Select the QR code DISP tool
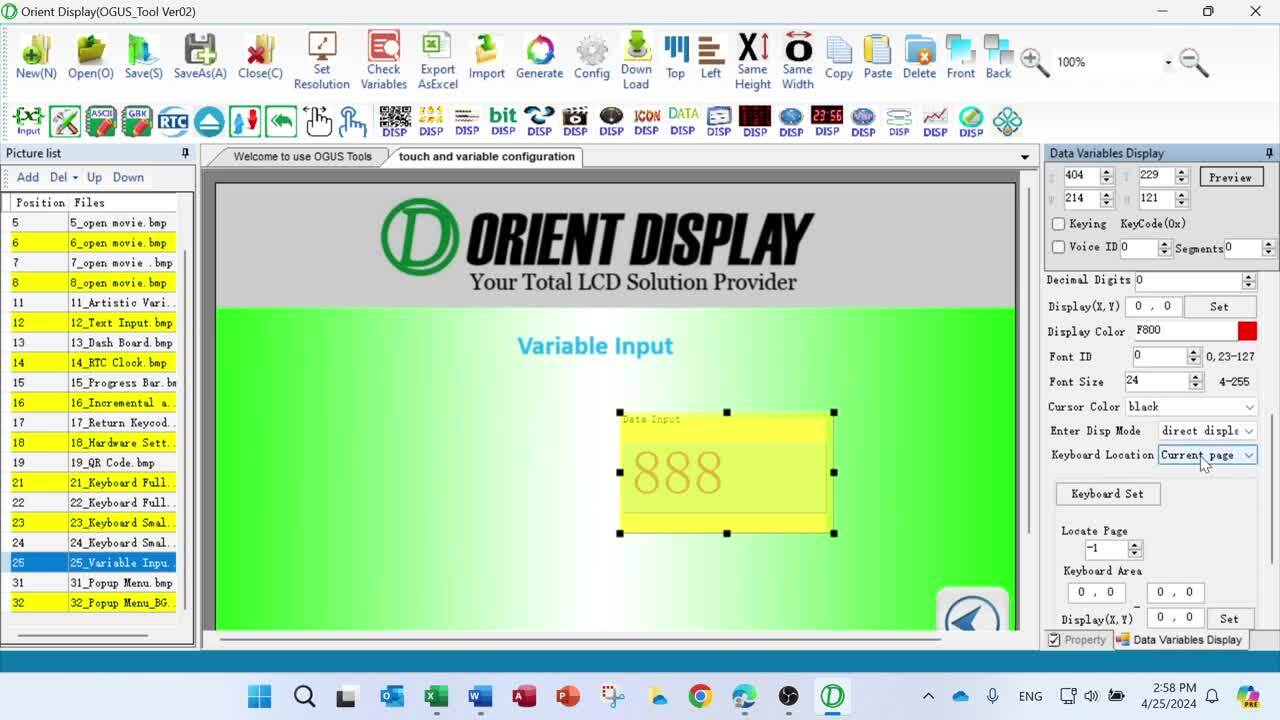Screen dimensions: 1280x720 point(395,121)
